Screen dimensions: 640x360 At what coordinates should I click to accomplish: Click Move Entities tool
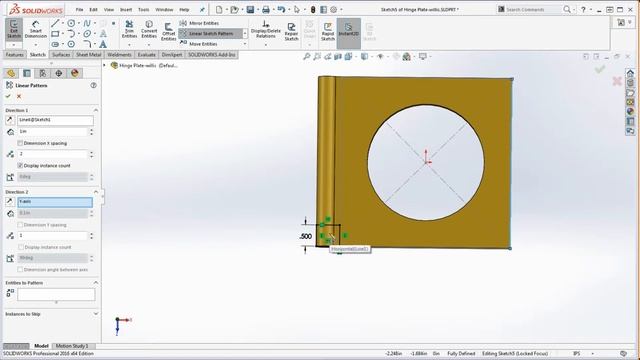[x=199, y=44]
